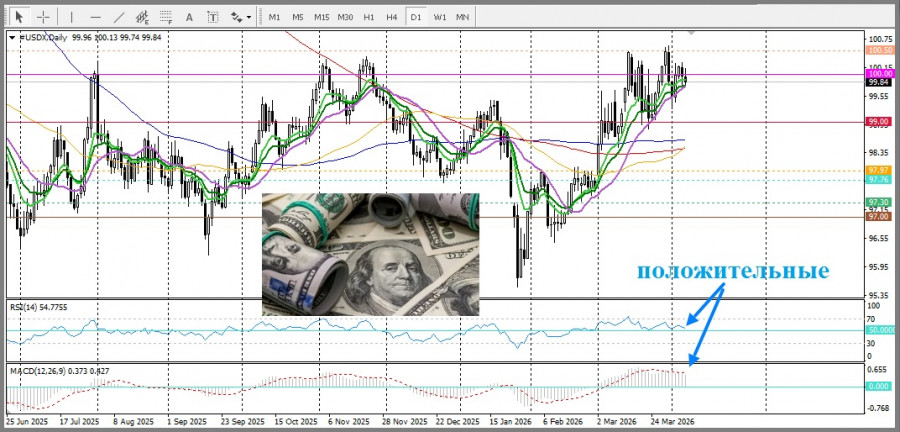Click the 23 Sep 2025 date label
Image resolution: width=900 pixels, height=432 pixels.
click(x=242, y=421)
